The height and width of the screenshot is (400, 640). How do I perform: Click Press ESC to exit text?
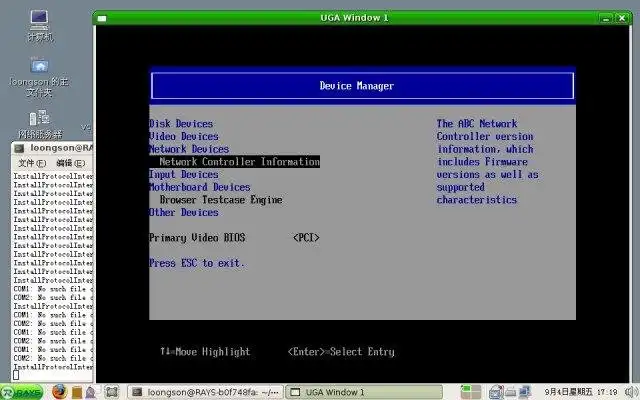click(x=197, y=263)
